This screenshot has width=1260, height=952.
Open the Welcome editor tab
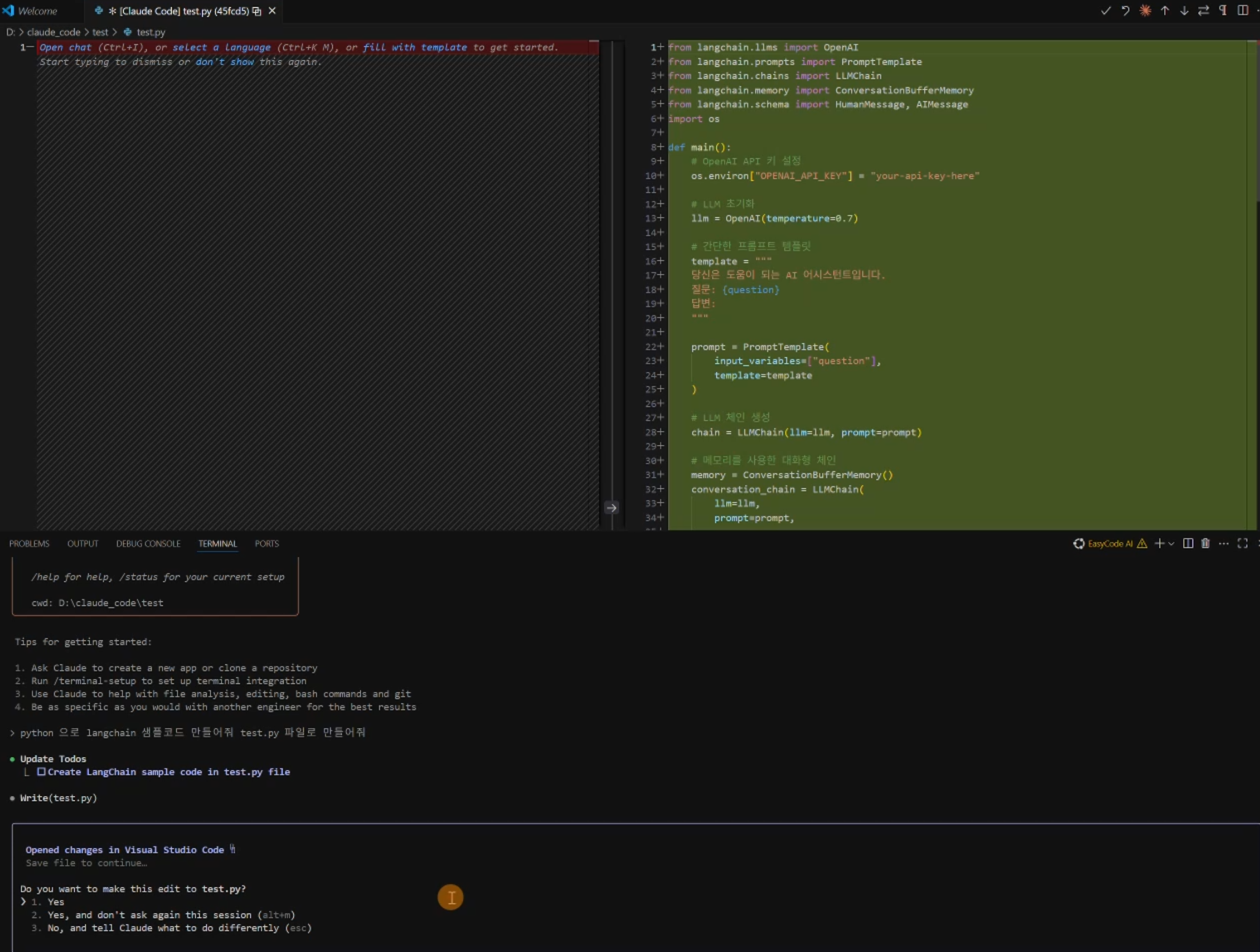[37, 11]
